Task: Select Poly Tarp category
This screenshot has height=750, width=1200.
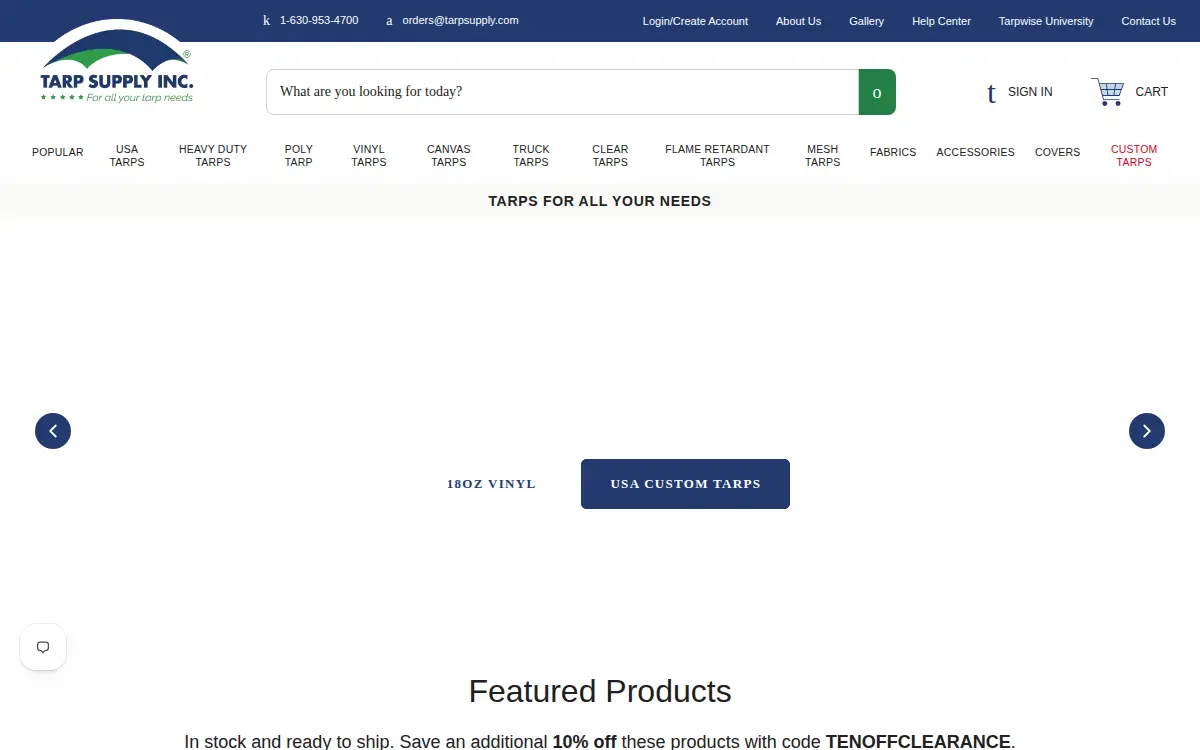Action: tap(299, 156)
